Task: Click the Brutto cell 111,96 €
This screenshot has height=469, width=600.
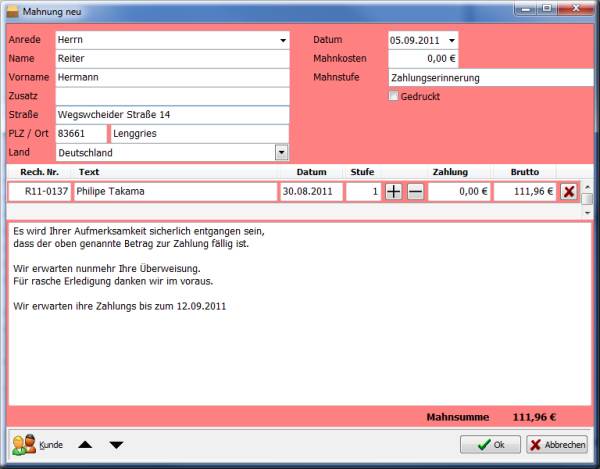Action: tap(525, 191)
